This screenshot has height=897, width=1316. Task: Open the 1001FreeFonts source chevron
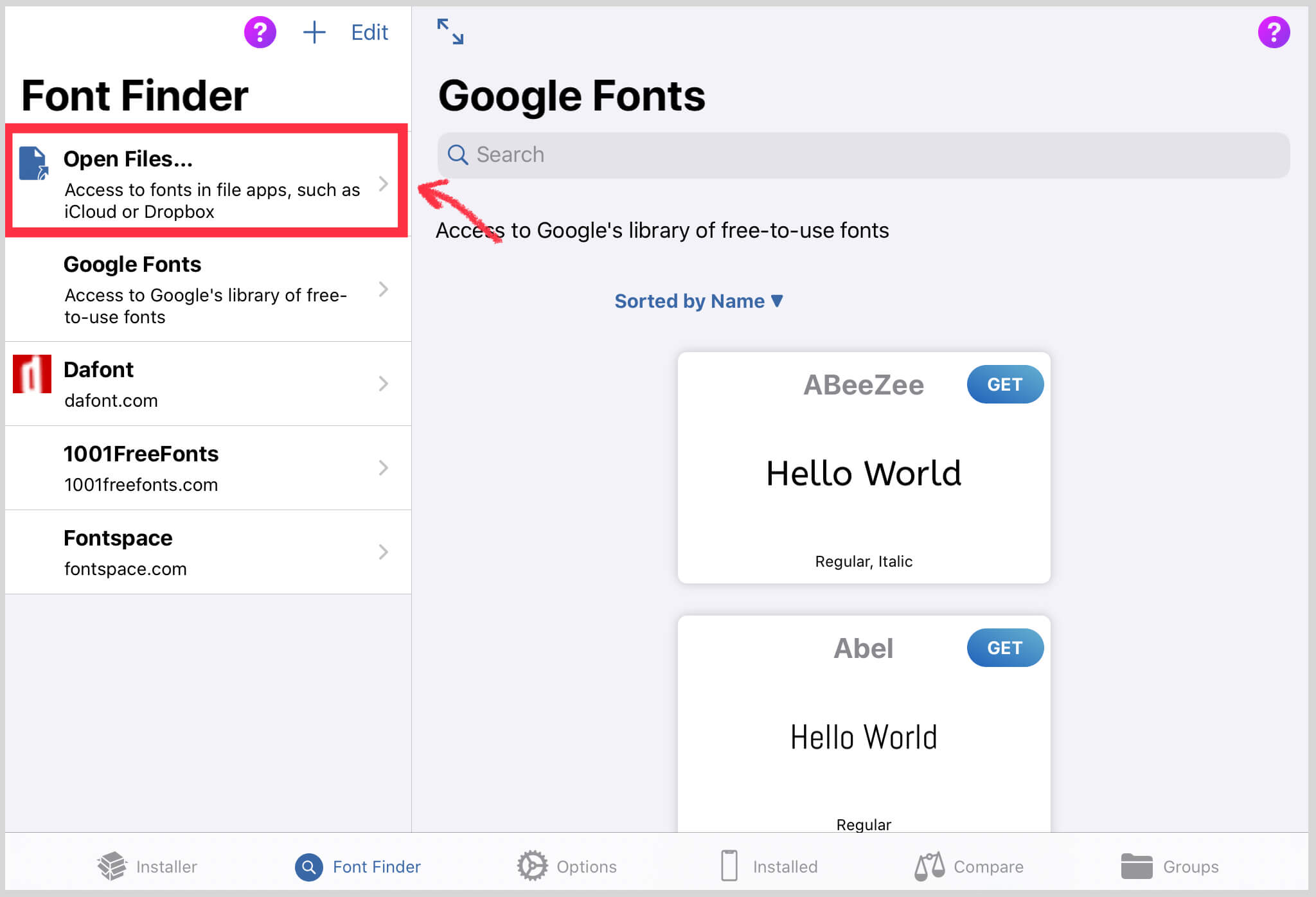click(x=384, y=468)
